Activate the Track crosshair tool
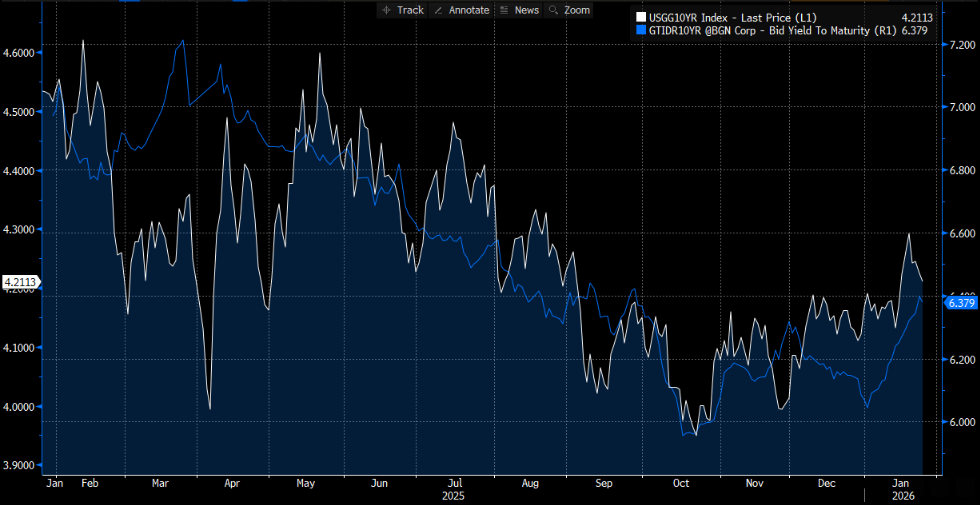The width and height of the screenshot is (980, 505). click(403, 10)
